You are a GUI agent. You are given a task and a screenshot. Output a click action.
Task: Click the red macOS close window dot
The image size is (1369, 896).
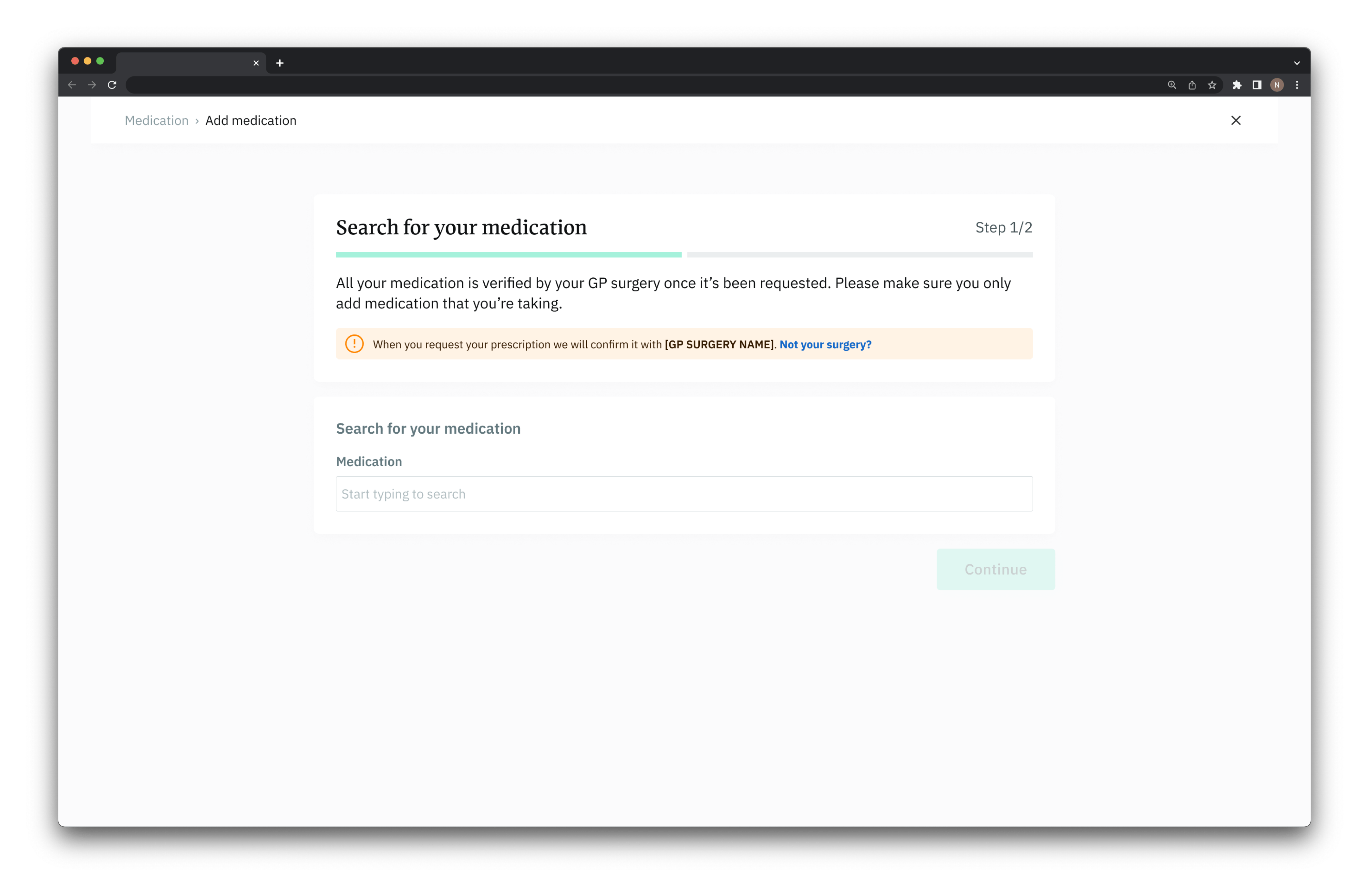click(75, 61)
